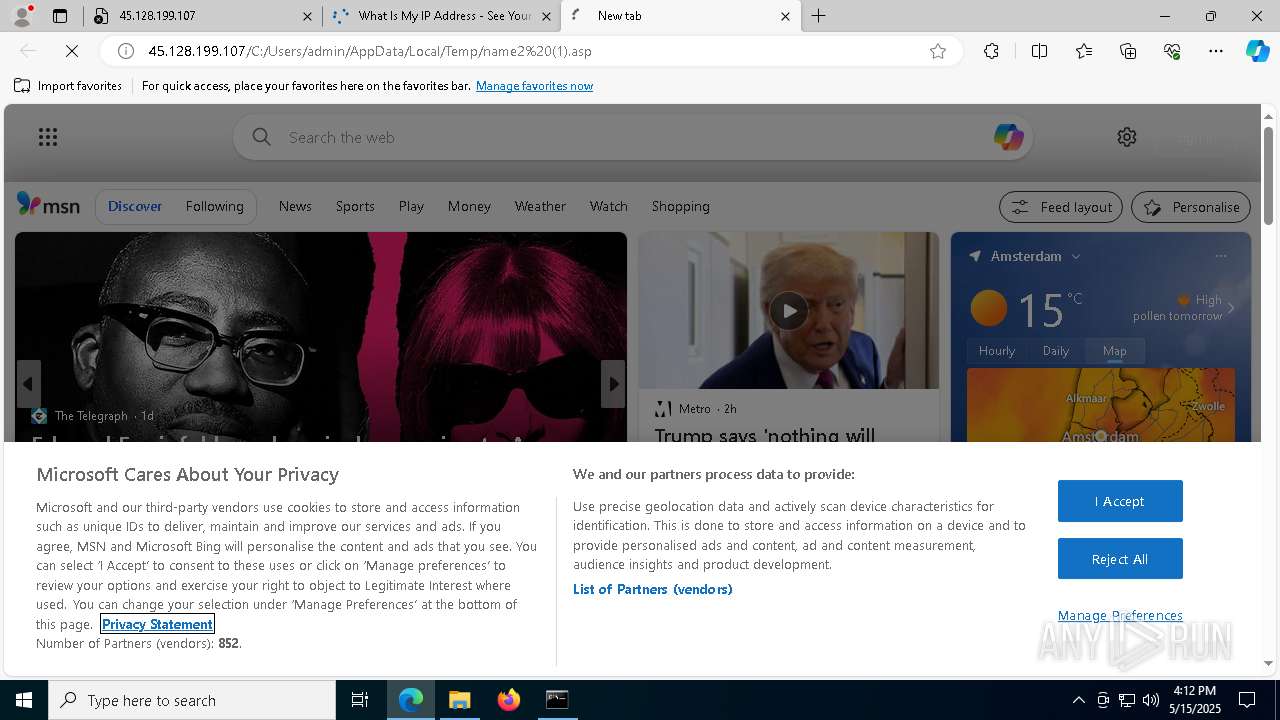Open the browser profile icon
Image resolution: width=1280 pixels, height=720 pixels.
point(20,15)
